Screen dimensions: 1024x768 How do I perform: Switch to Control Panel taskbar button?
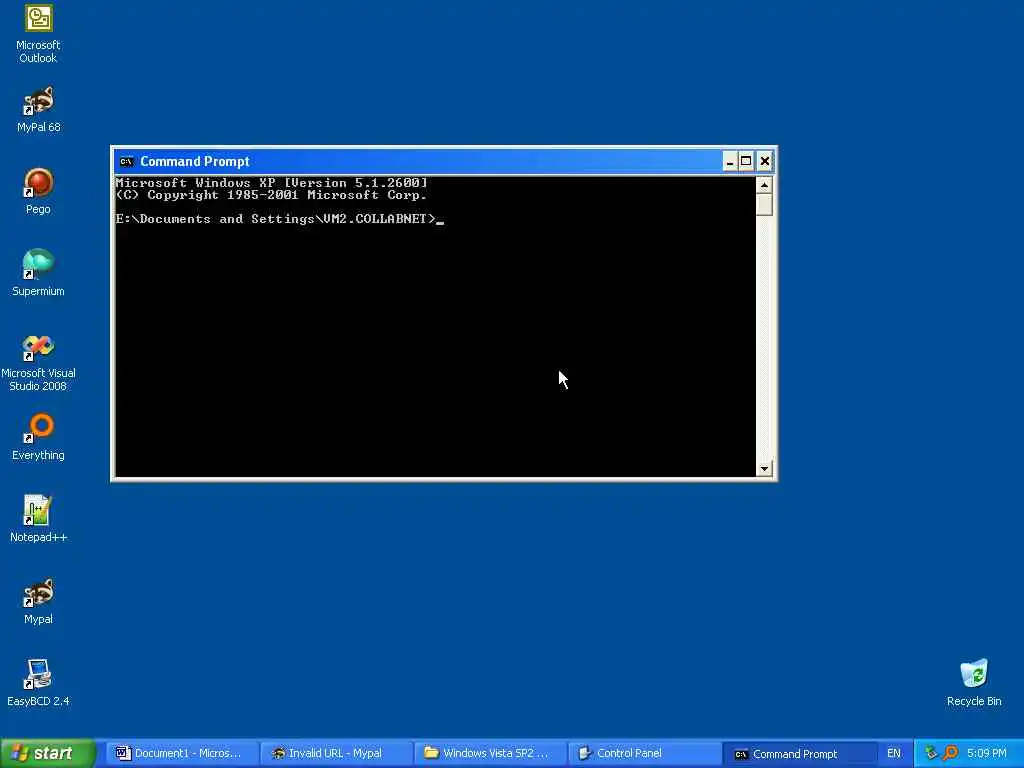tap(644, 753)
